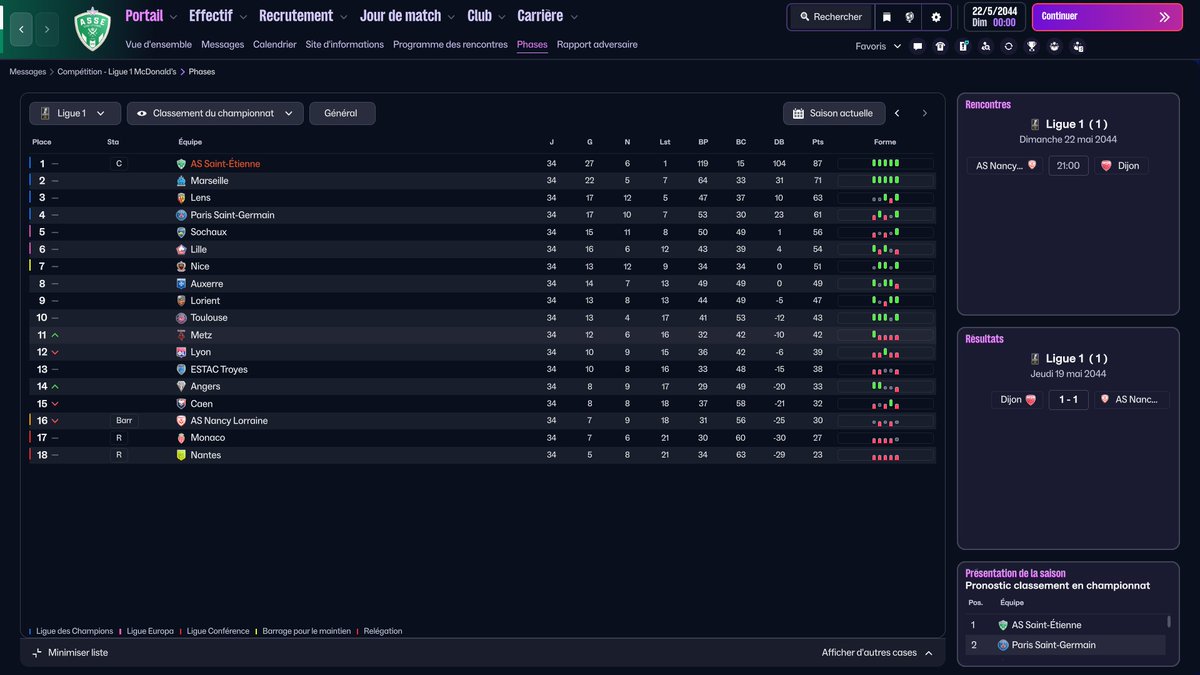
Task: Click the Paris Saint-Germain badge in table
Action: click(181, 215)
